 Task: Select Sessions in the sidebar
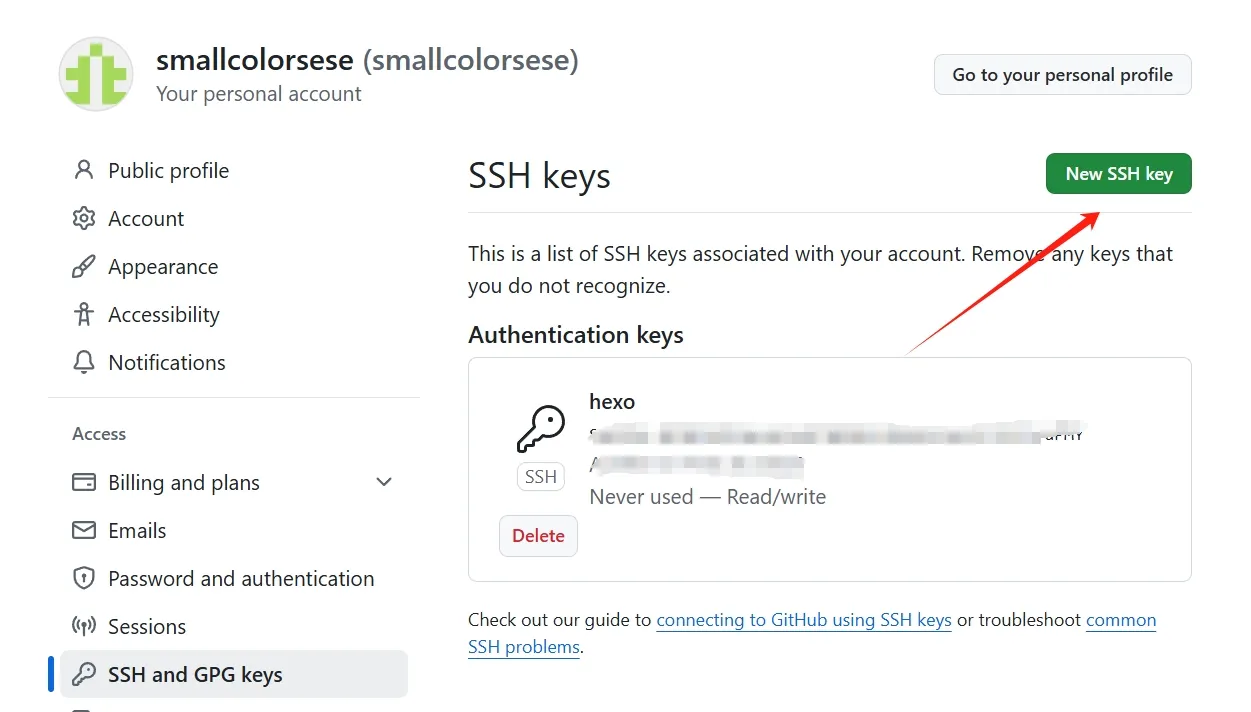234,626
